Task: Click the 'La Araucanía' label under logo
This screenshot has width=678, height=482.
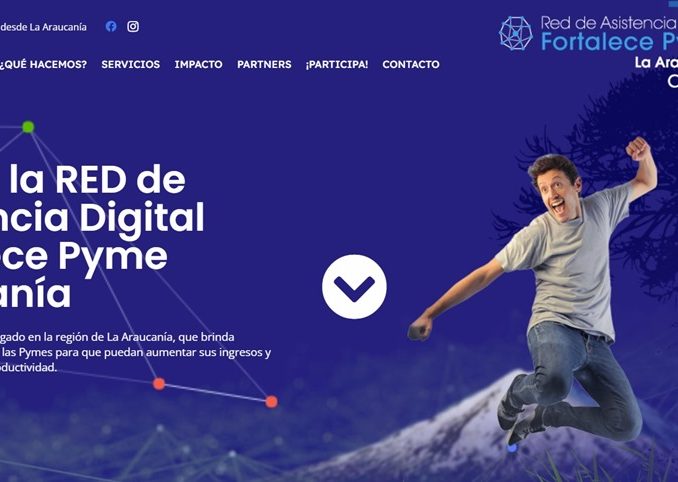Action: [656, 63]
